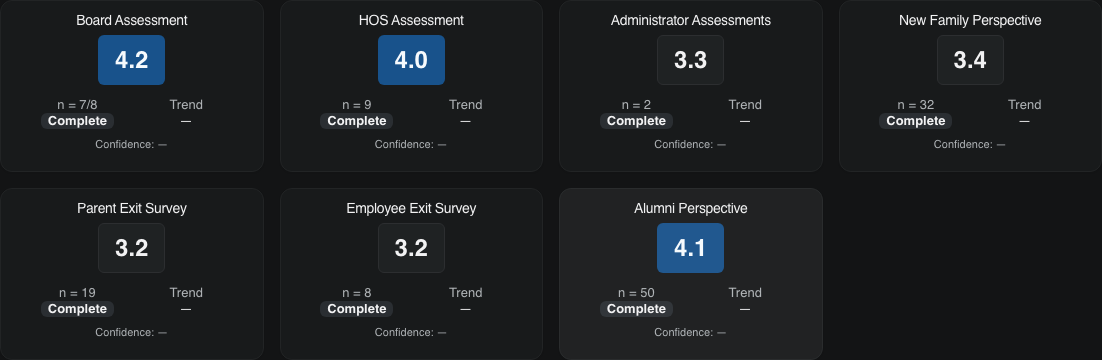Click the Trend label in Employee Exit Survey card
This screenshot has height=360, width=1102.
(x=466, y=292)
